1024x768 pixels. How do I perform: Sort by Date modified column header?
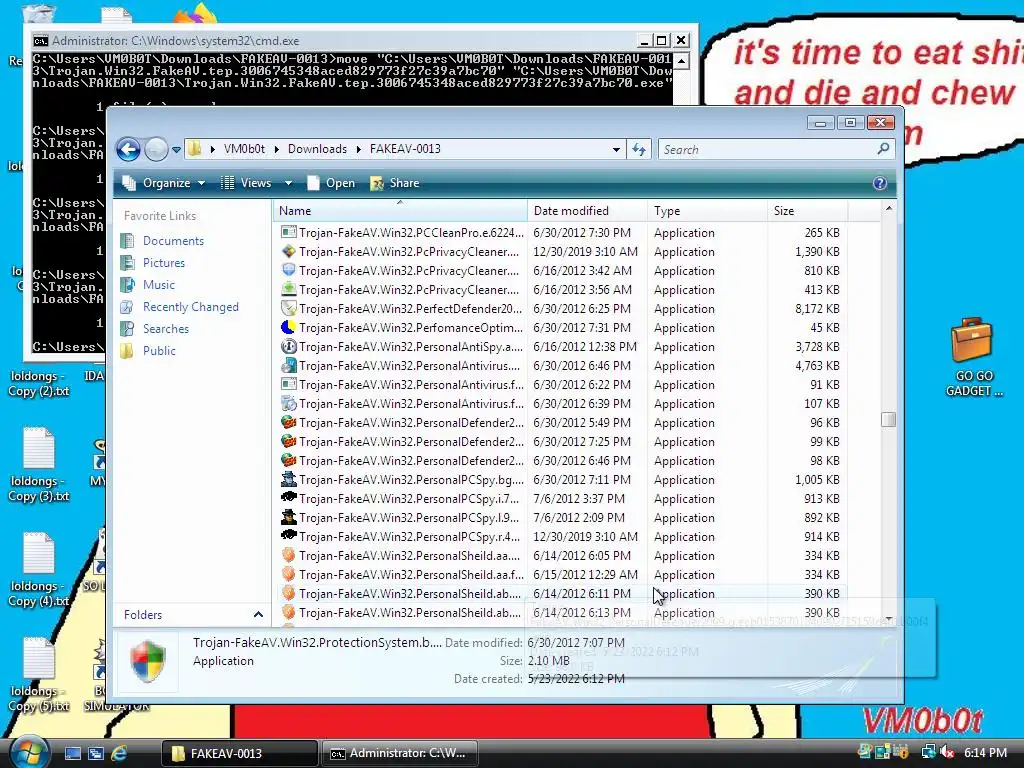tap(587, 211)
